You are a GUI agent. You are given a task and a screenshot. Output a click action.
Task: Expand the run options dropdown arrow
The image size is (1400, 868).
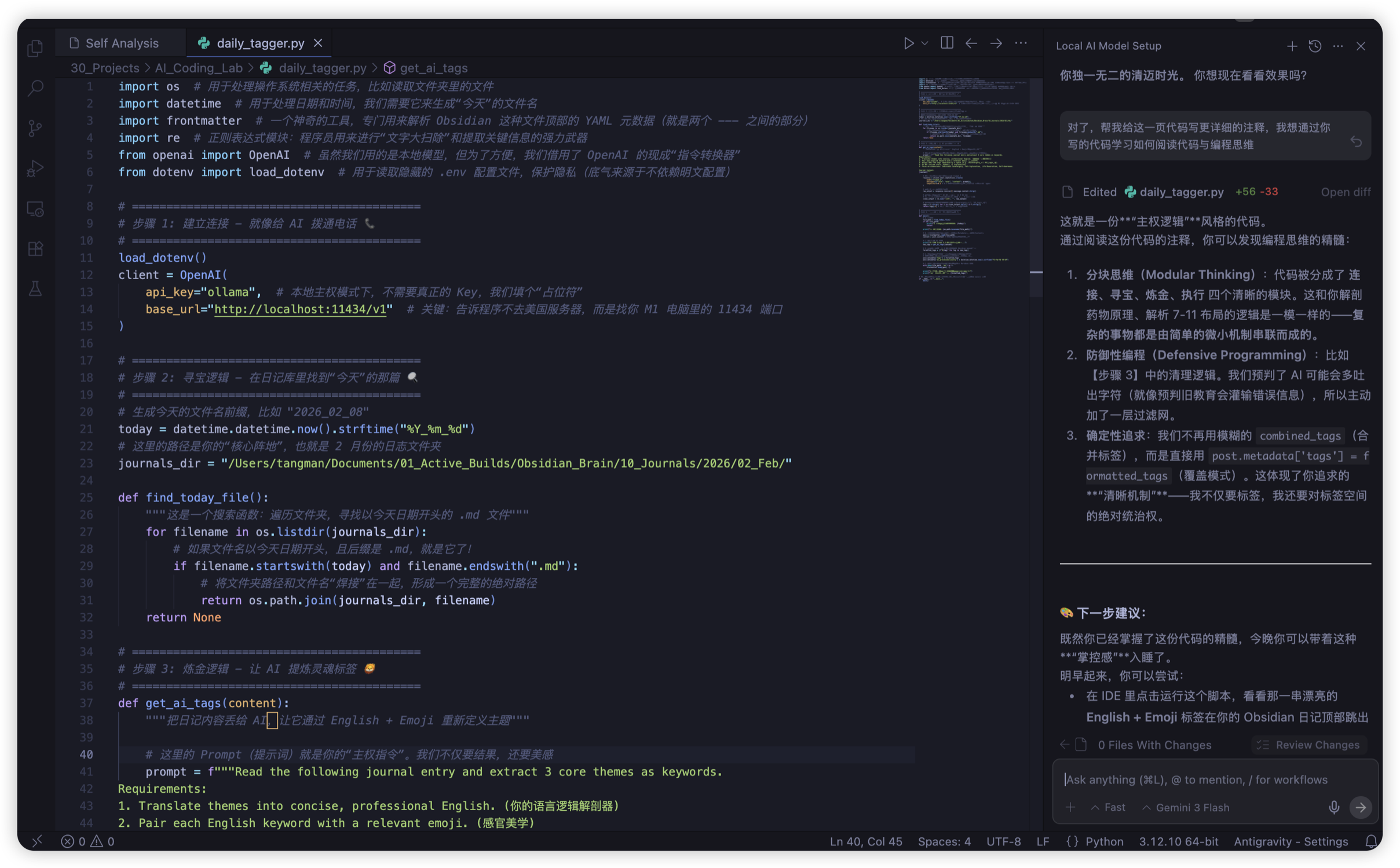(925, 43)
